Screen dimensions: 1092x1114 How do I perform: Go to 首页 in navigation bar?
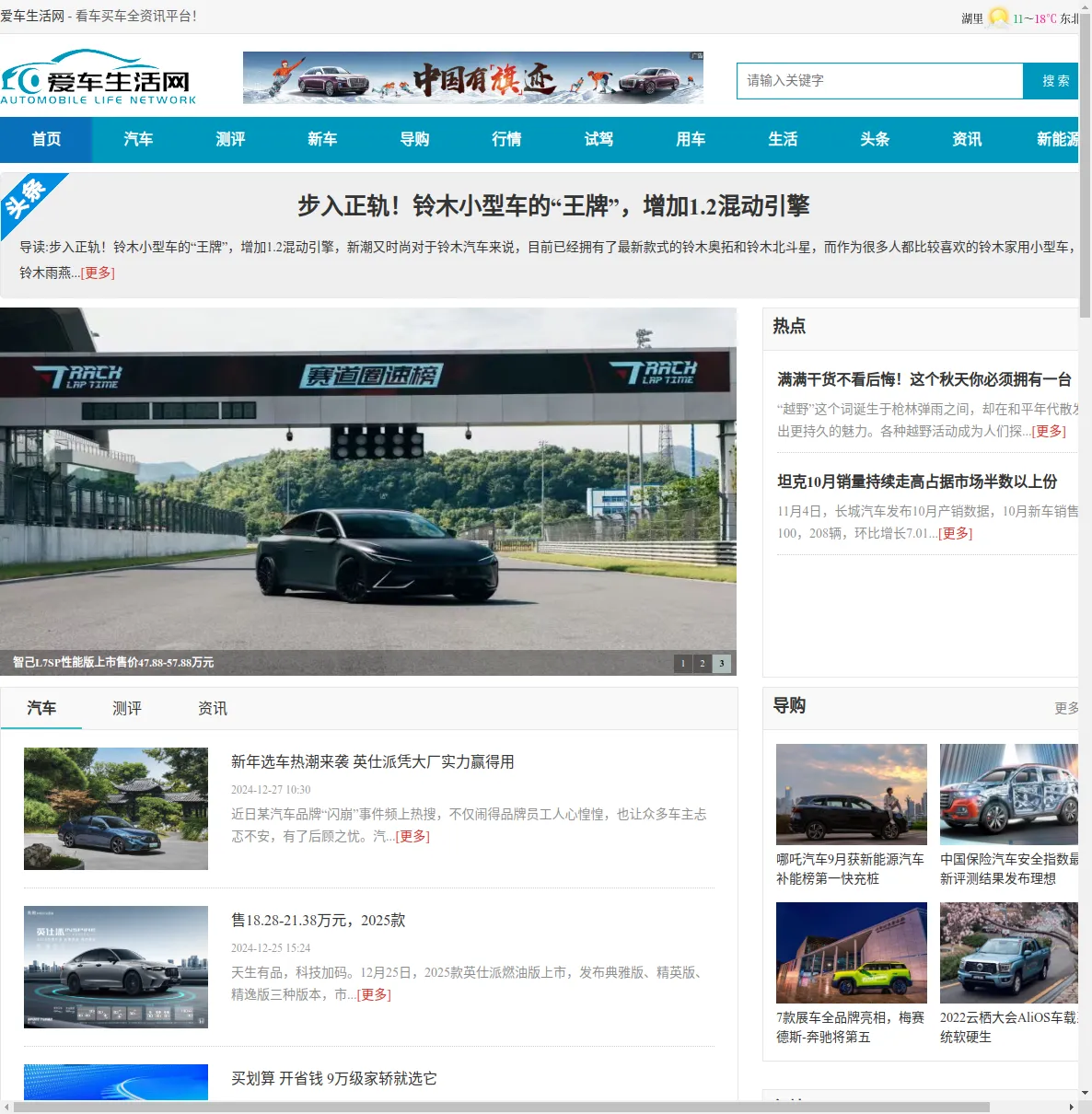click(46, 139)
